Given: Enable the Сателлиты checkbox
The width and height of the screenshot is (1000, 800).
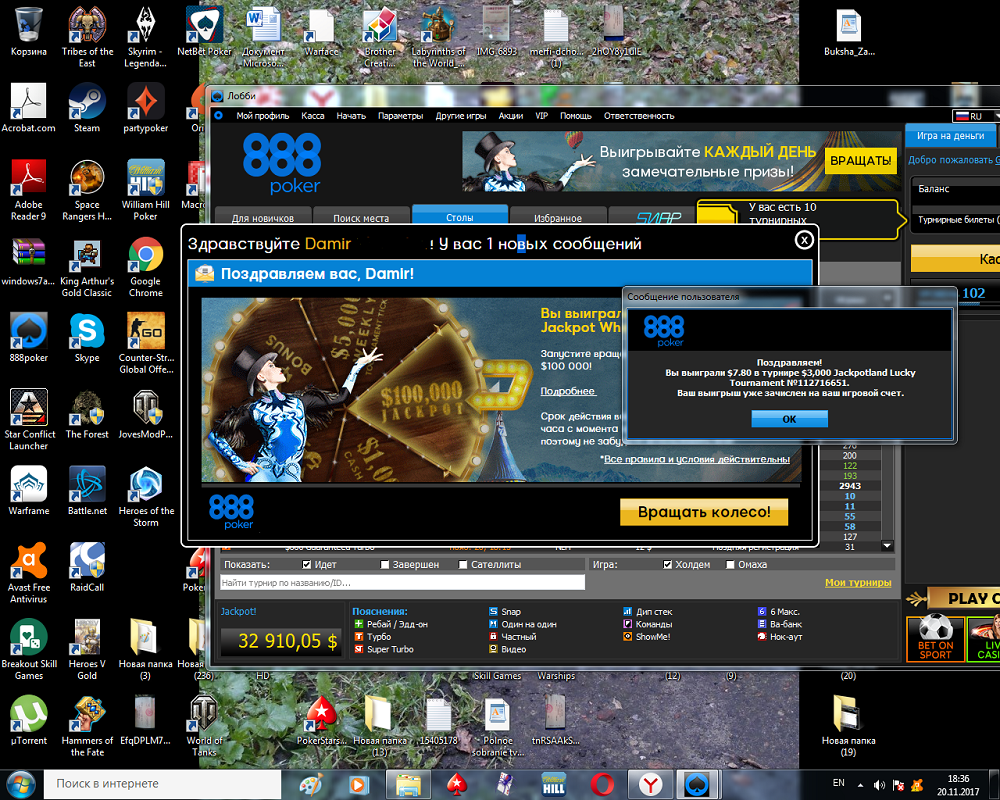Looking at the screenshot, I should pos(463,565).
